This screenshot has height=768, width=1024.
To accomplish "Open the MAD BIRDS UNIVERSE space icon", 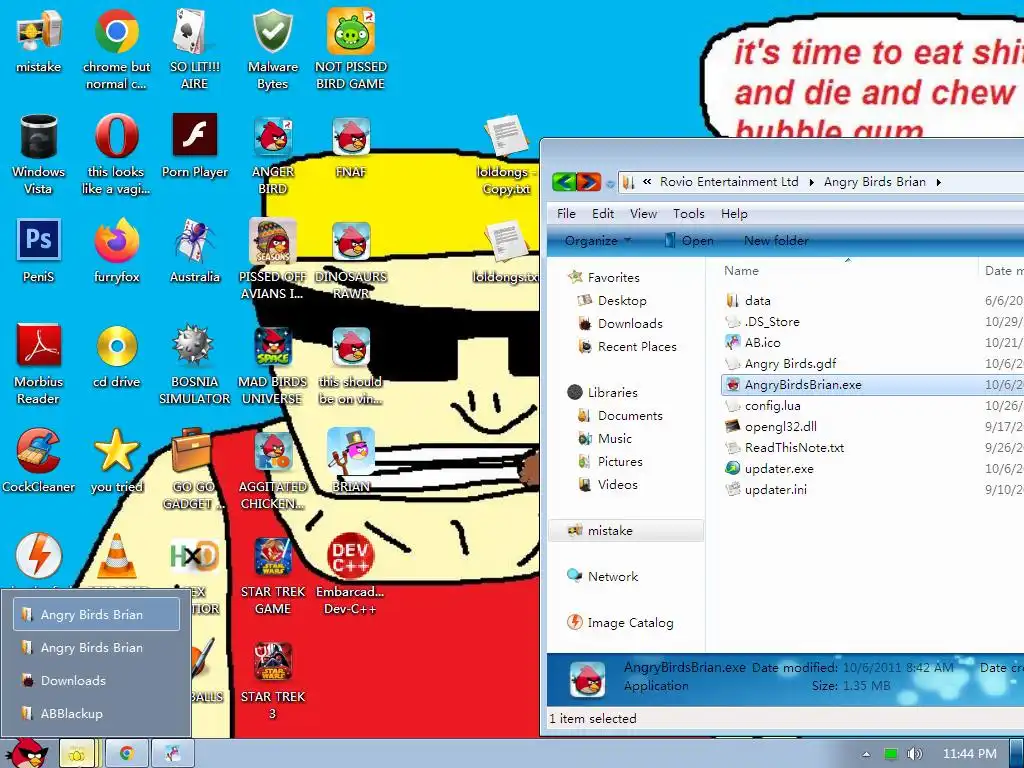I will pyautogui.click(x=272, y=364).
